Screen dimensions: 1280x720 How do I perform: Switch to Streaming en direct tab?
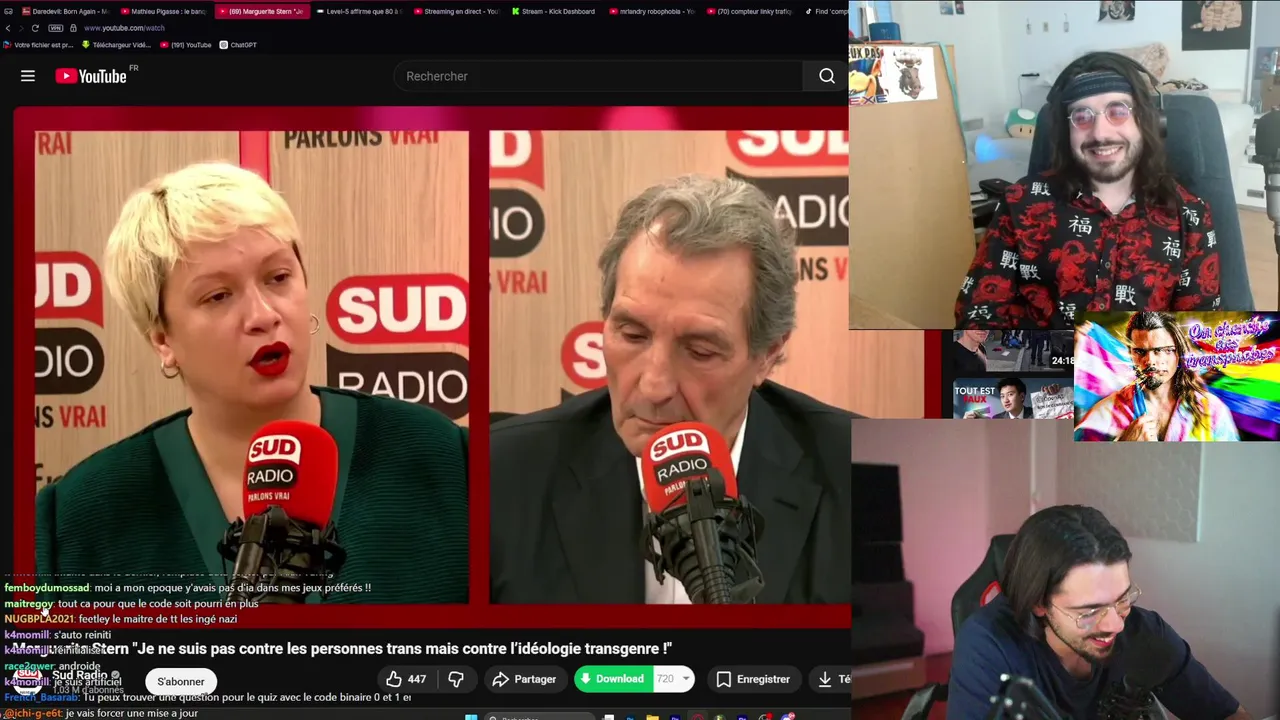(456, 11)
